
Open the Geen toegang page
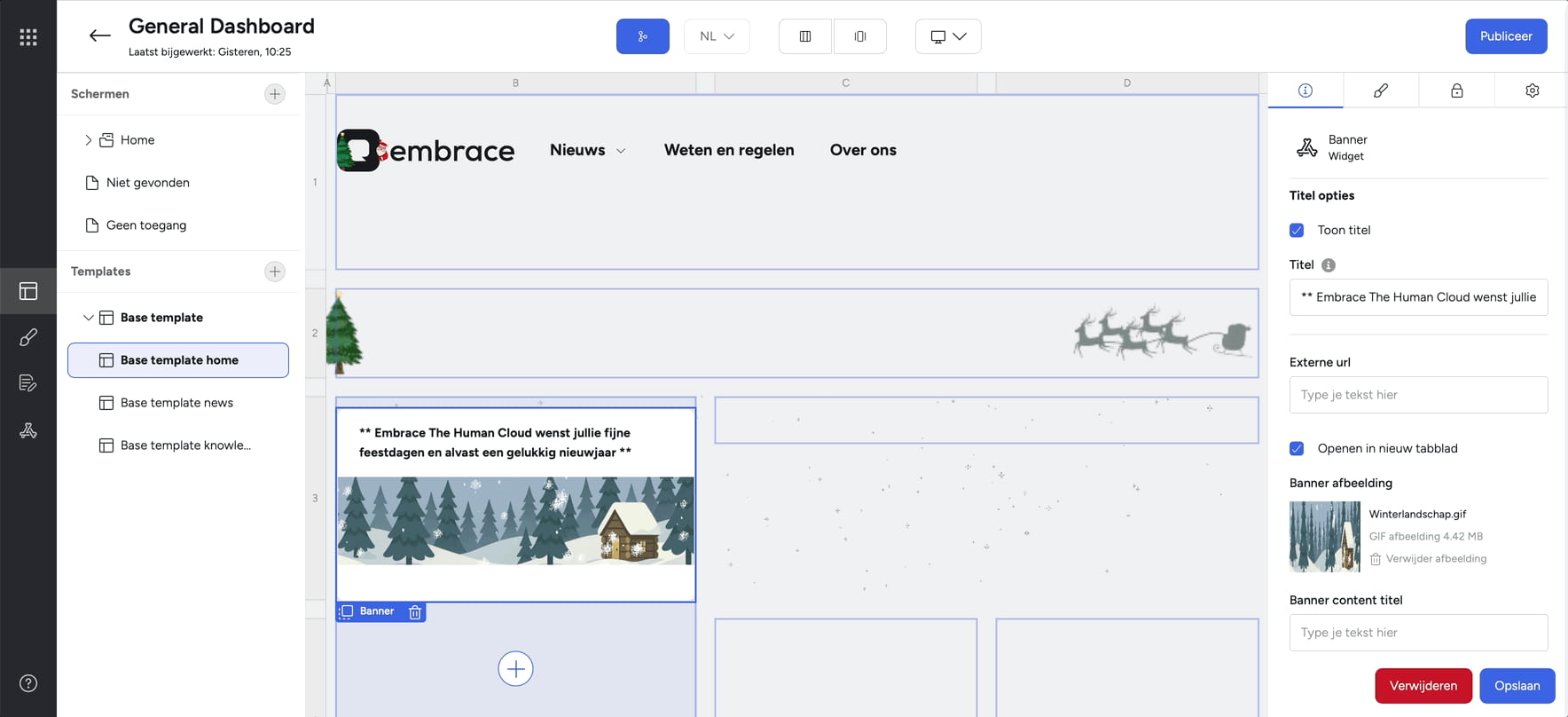pyautogui.click(x=146, y=225)
